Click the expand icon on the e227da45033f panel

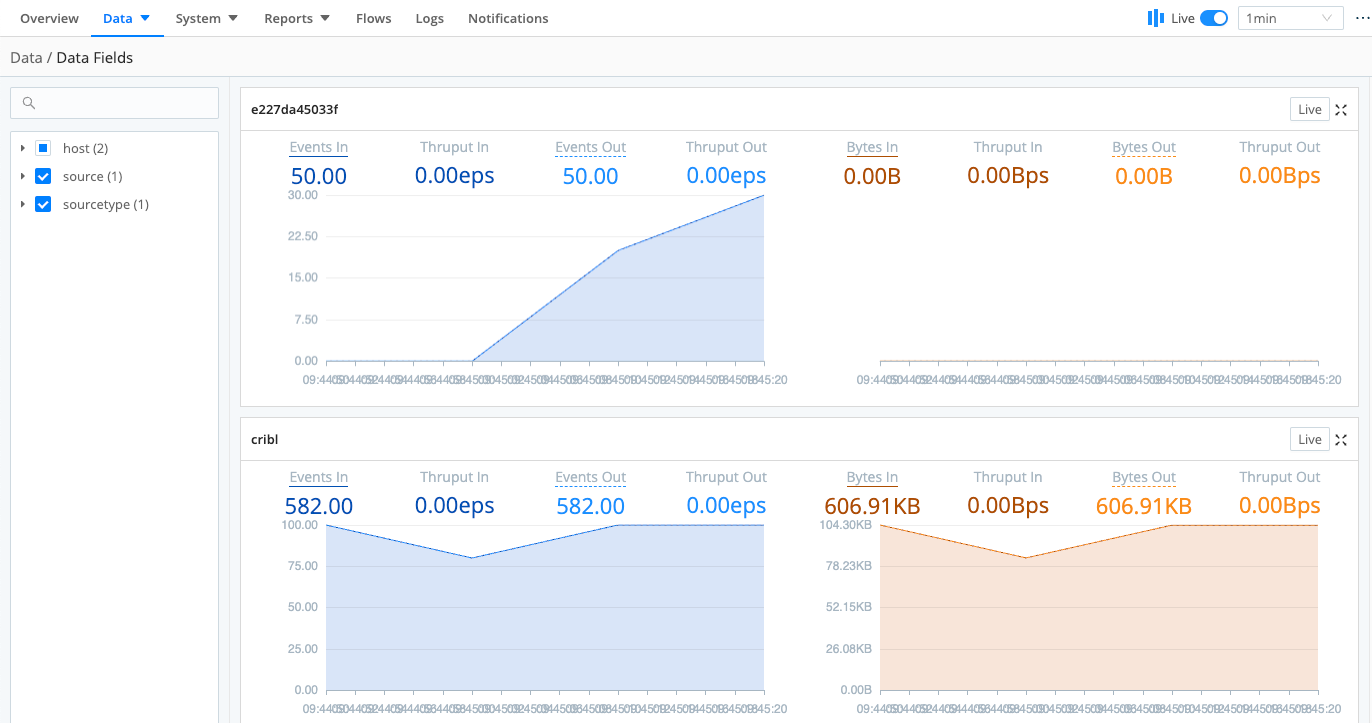tap(1341, 110)
